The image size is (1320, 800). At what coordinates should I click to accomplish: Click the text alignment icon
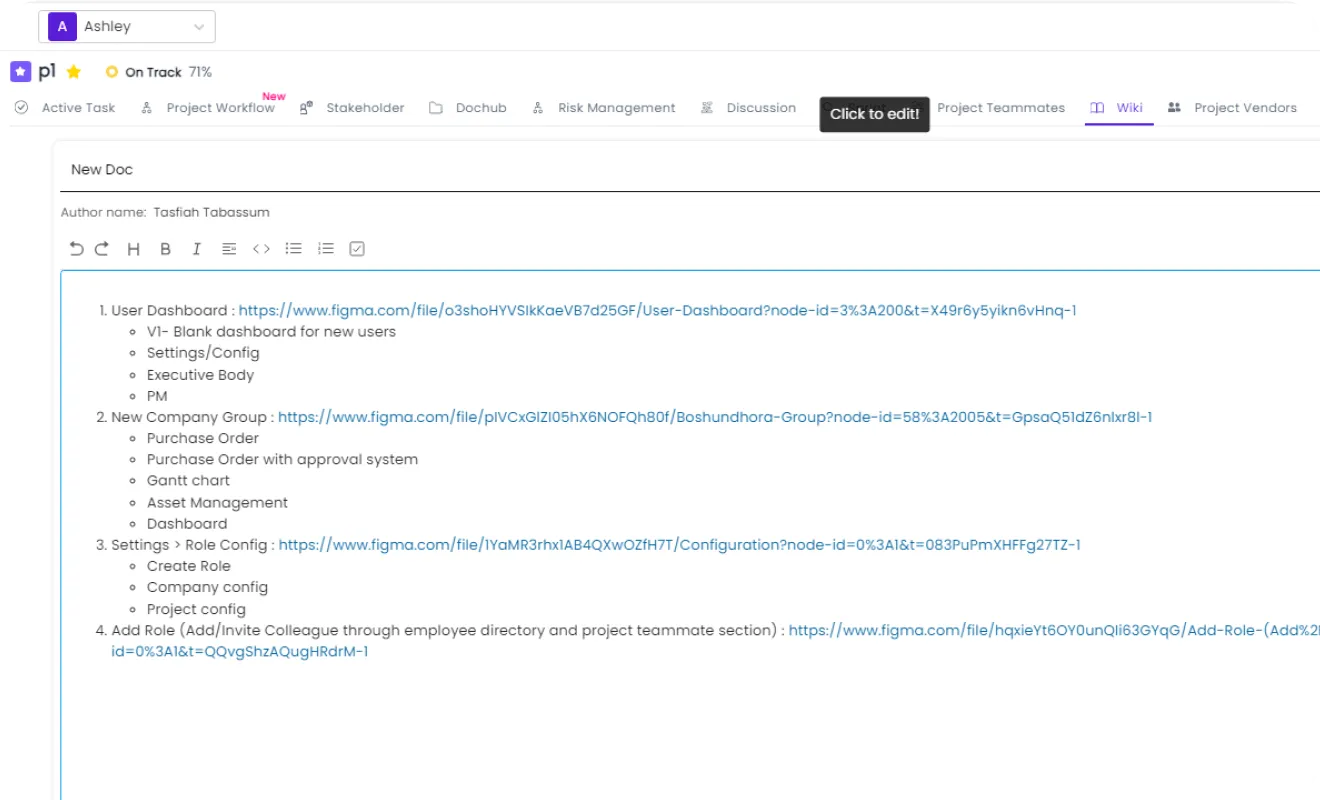pos(229,249)
